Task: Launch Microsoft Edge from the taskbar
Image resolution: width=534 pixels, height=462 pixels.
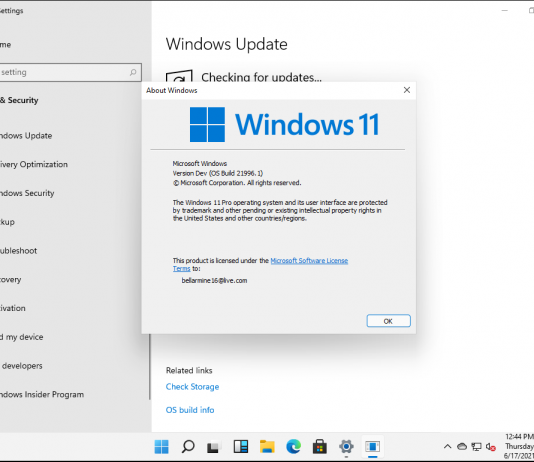Action: tap(293, 447)
